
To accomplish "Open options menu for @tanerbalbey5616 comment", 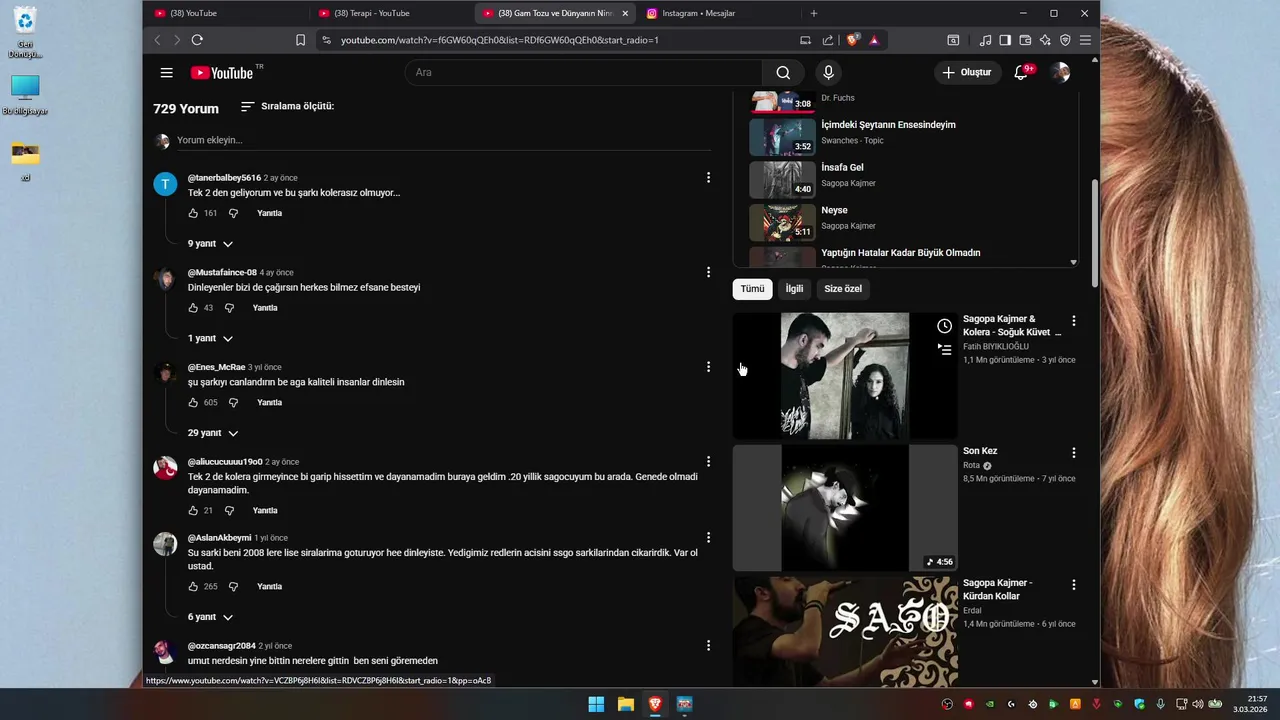I will (x=708, y=177).
